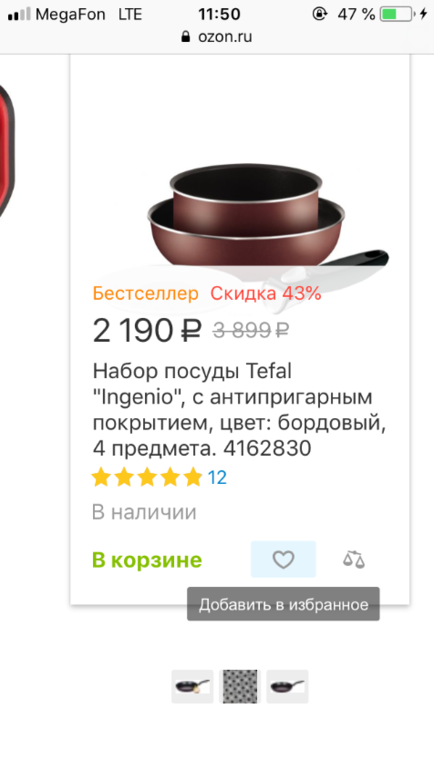434x770 pixels.
Task: Tap the rotation lock status icon
Action: 320,14
